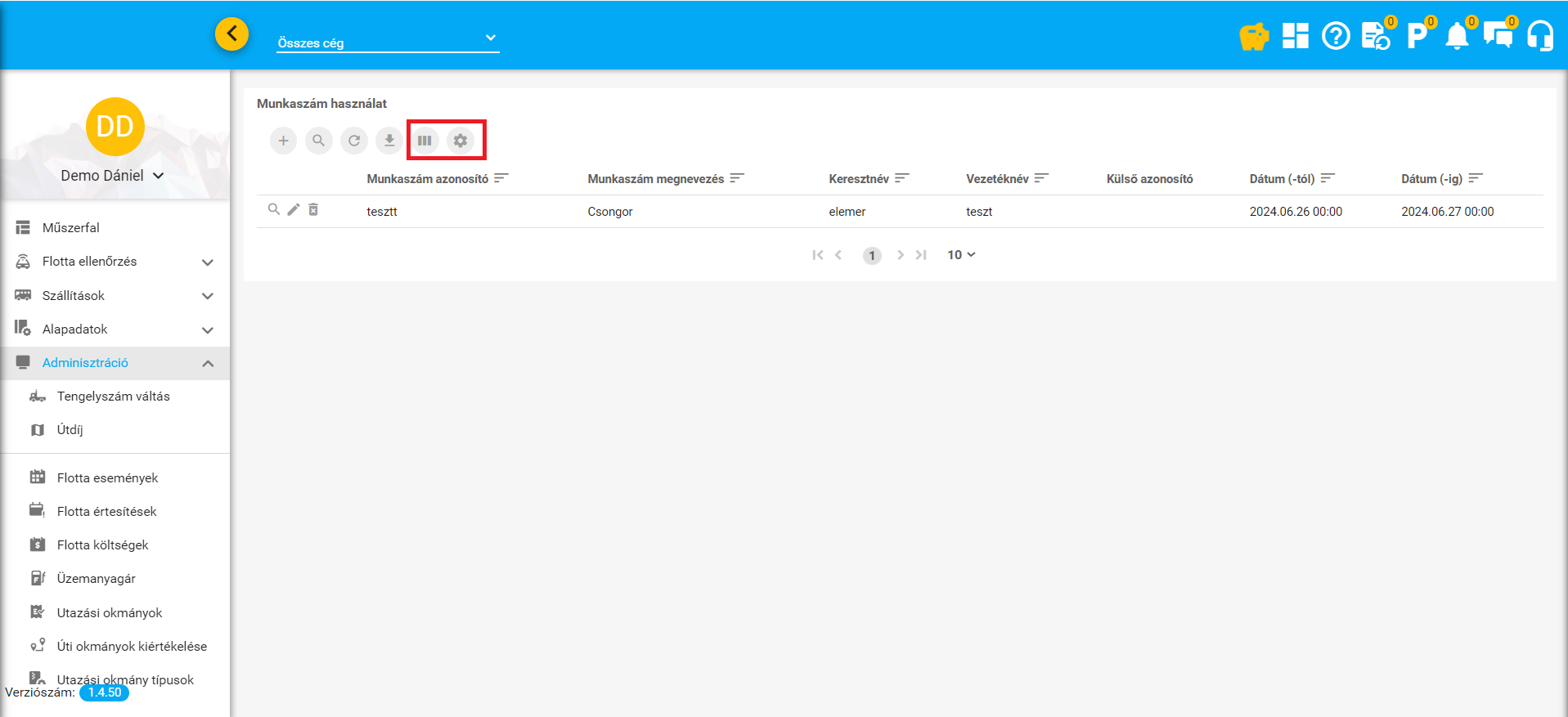This screenshot has height=717, width=1568.
Task: Click the add new record plus icon
Action: tap(283, 141)
